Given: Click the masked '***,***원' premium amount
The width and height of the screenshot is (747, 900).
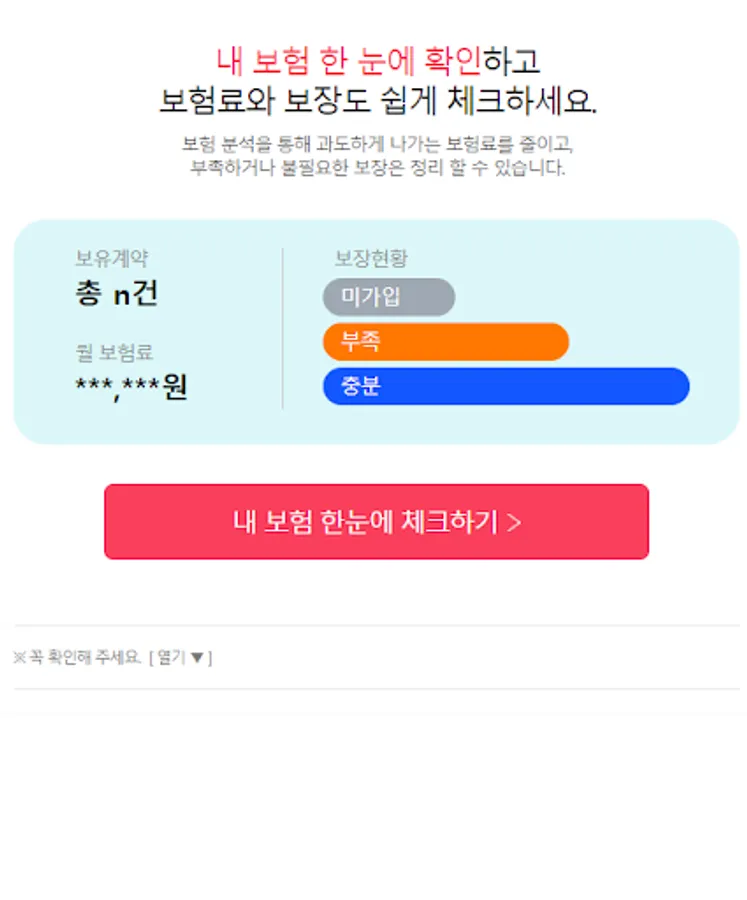Looking at the screenshot, I should click(131, 387).
